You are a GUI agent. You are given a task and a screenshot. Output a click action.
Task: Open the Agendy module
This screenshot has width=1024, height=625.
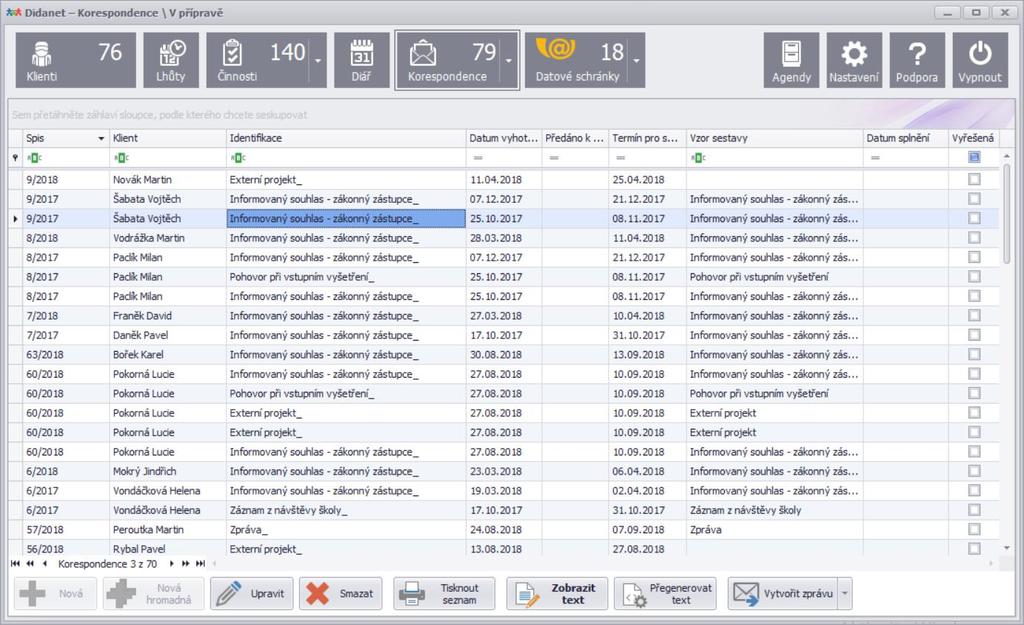(x=792, y=60)
